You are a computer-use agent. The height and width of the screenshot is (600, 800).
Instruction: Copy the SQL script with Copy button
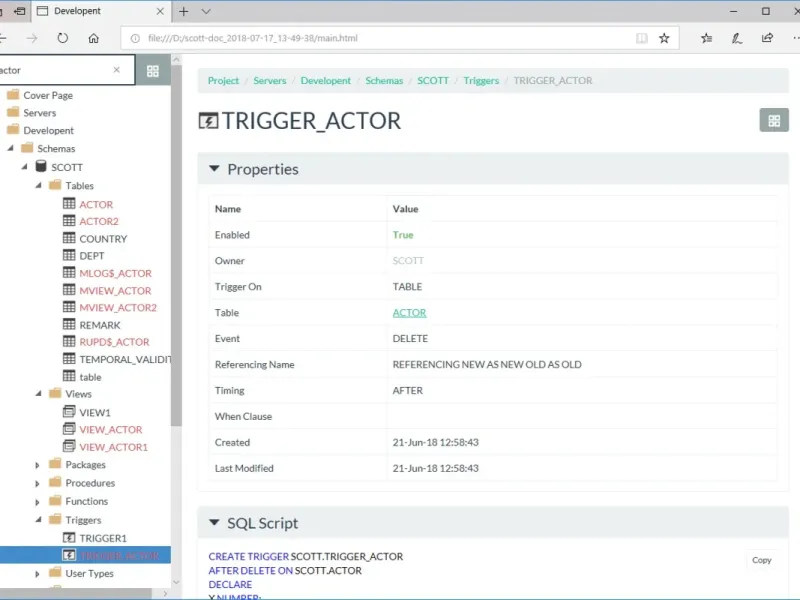point(762,560)
